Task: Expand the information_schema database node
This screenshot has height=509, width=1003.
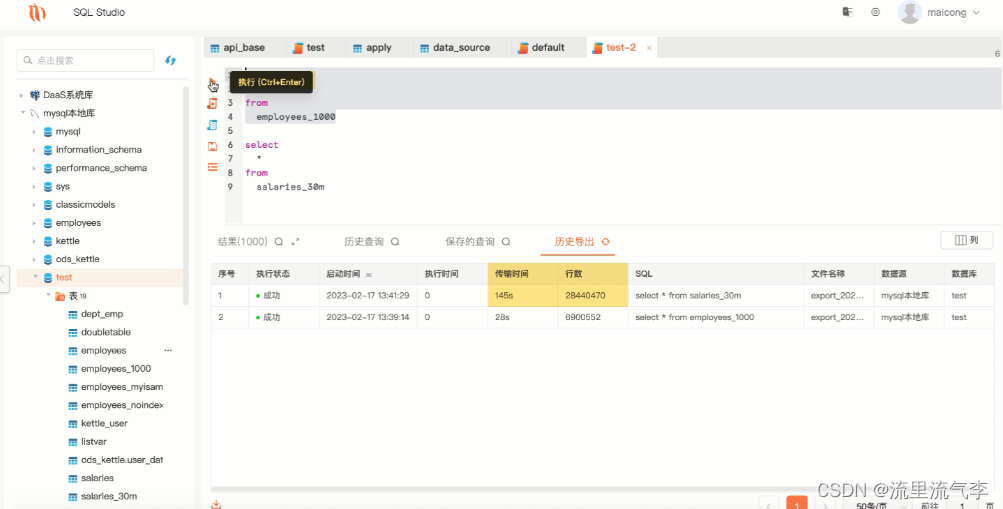Action: [x=34, y=150]
